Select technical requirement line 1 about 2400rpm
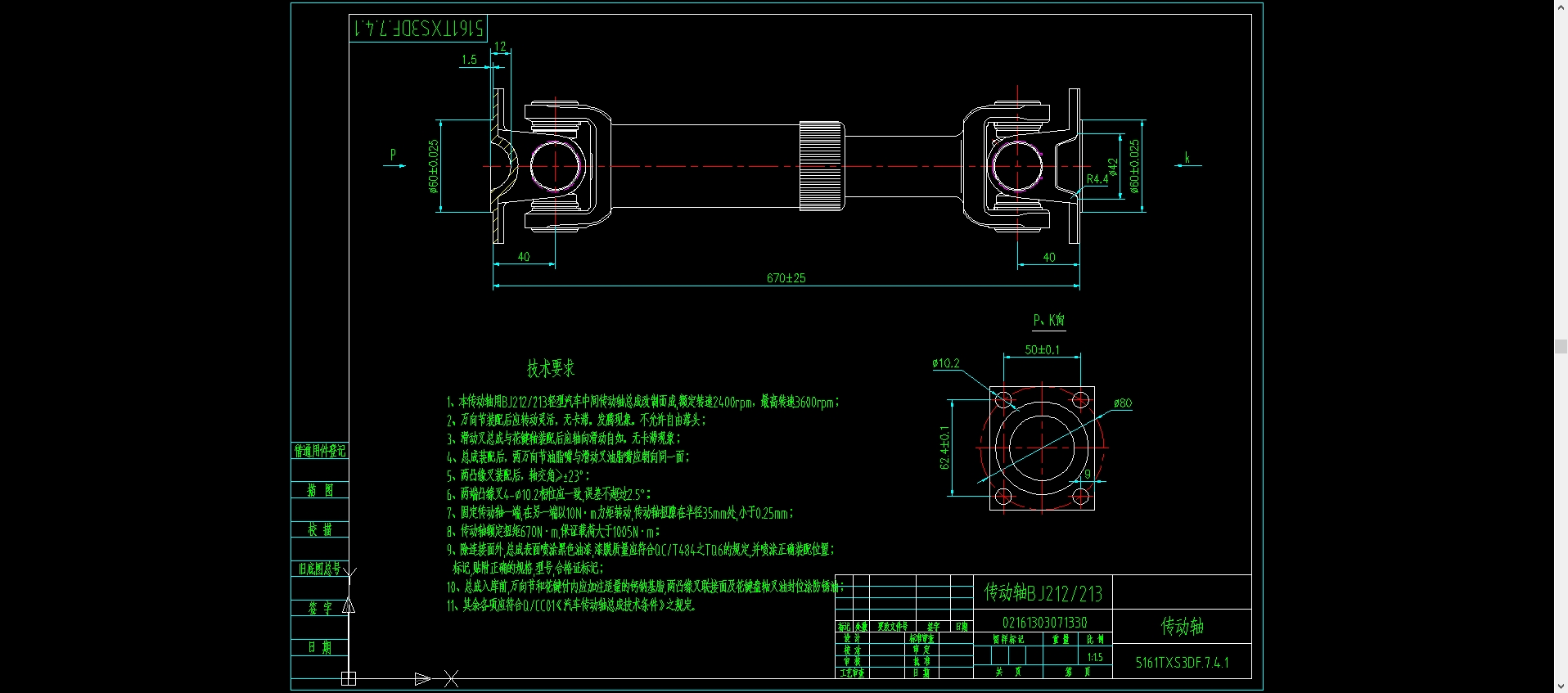 [x=643, y=402]
